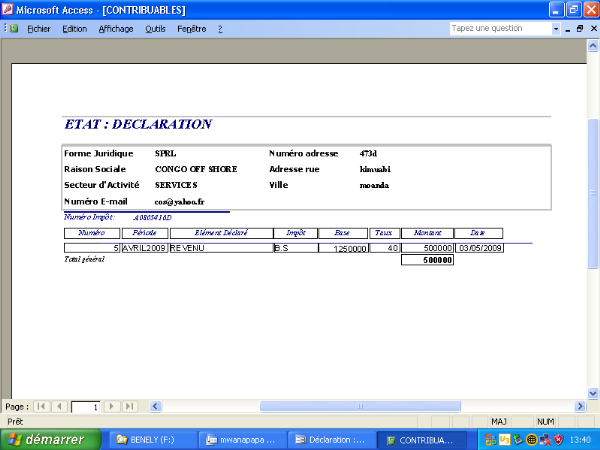Click the page number input box
The image size is (600, 450).
click(x=85, y=407)
